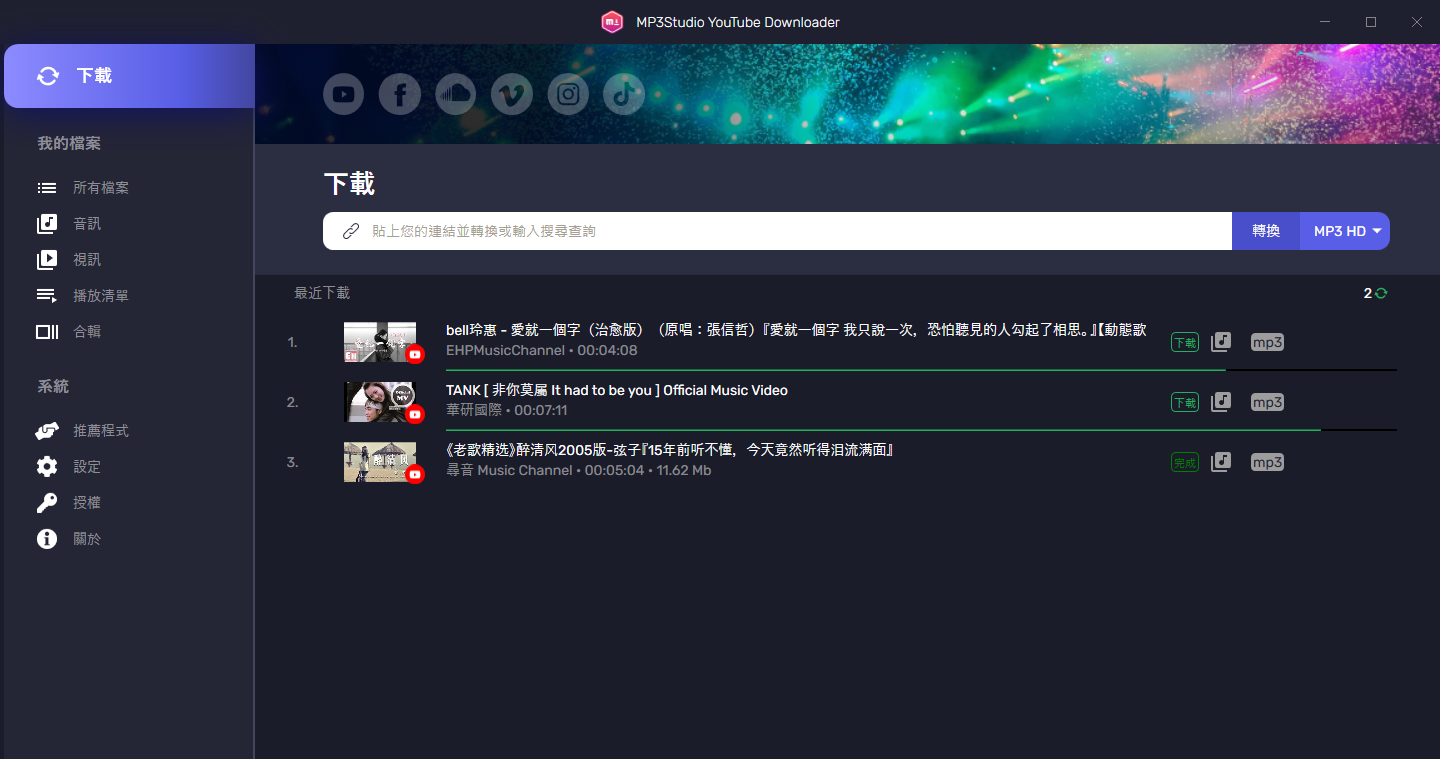Click thumbnail of 老歌精选 醉清风 track

[x=380, y=462]
